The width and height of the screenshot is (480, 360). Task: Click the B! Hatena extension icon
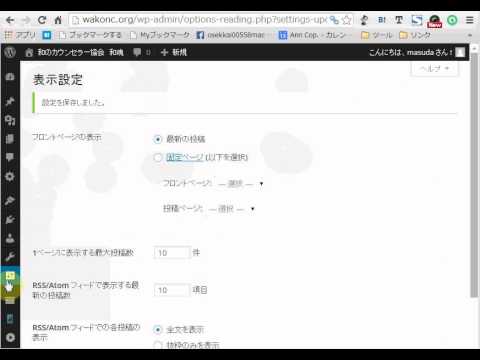coord(382,20)
